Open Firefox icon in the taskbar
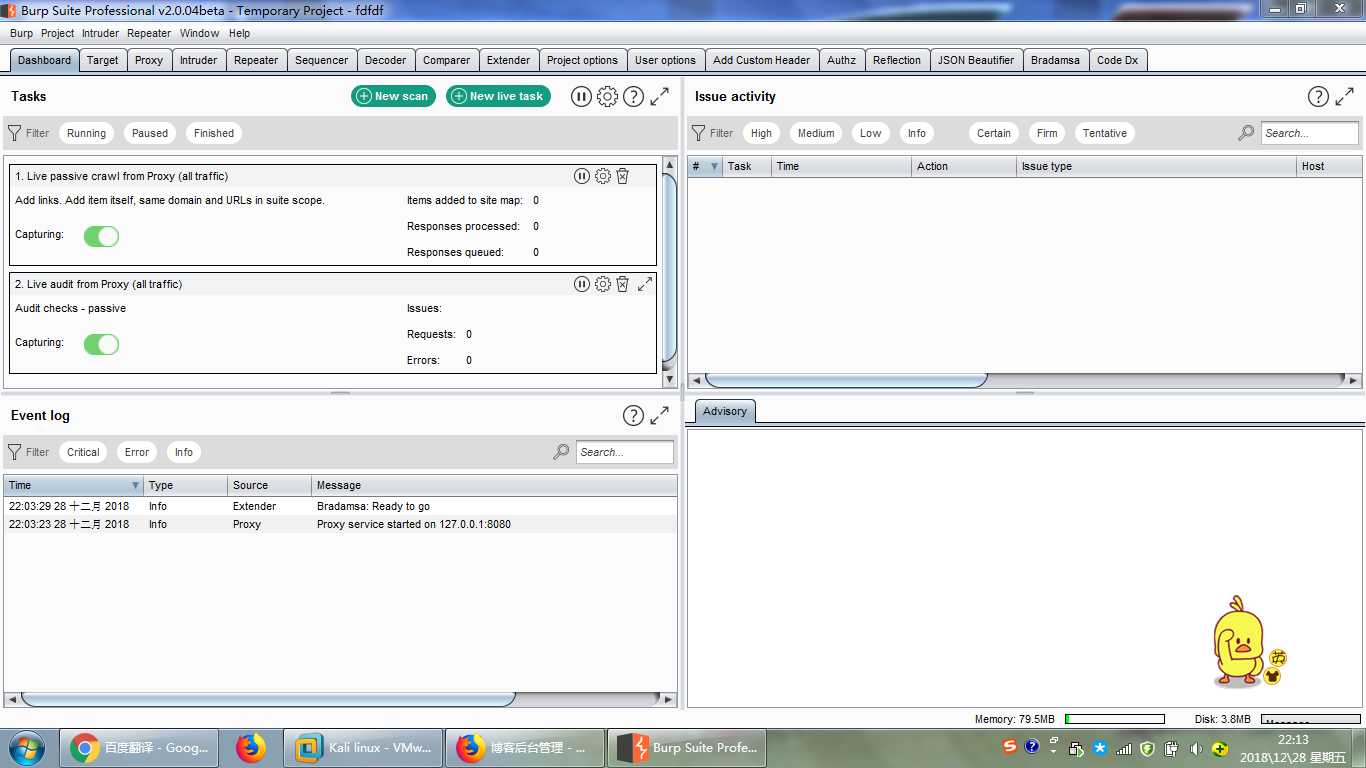The width and height of the screenshot is (1366, 768). pyautogui.click(x=251, y=747)
